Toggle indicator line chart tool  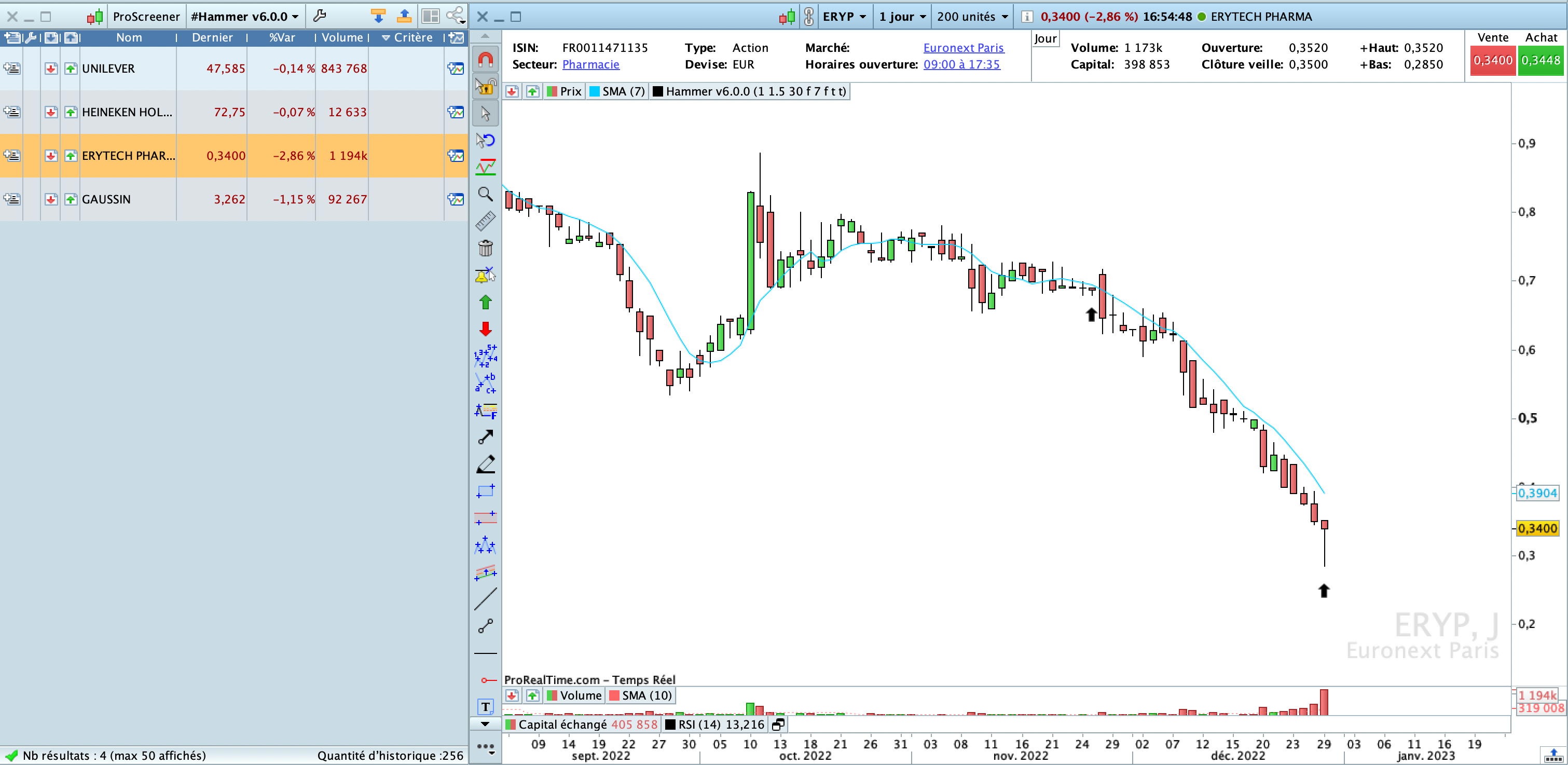(x=485, y=167)
